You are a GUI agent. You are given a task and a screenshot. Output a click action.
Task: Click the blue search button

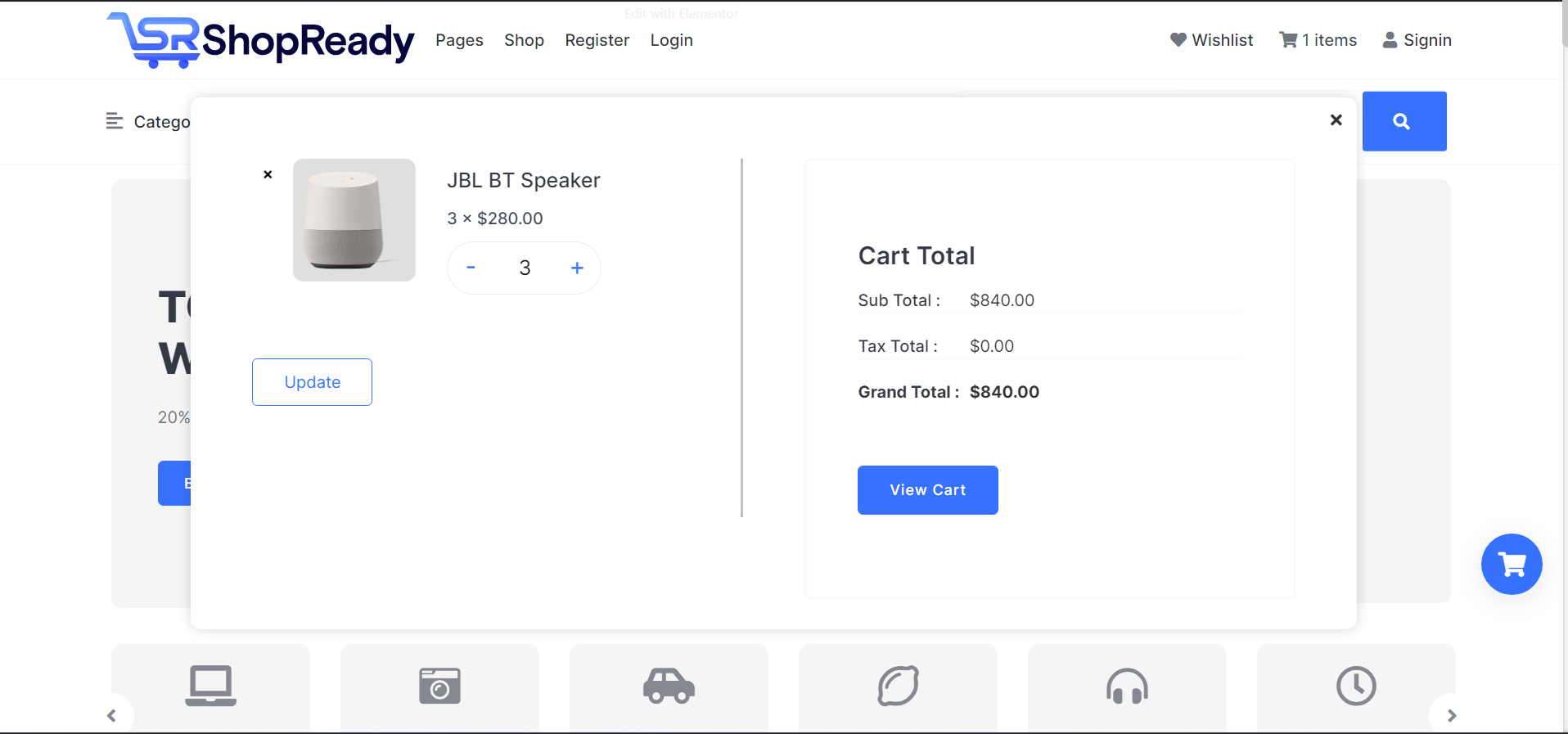1404,121
